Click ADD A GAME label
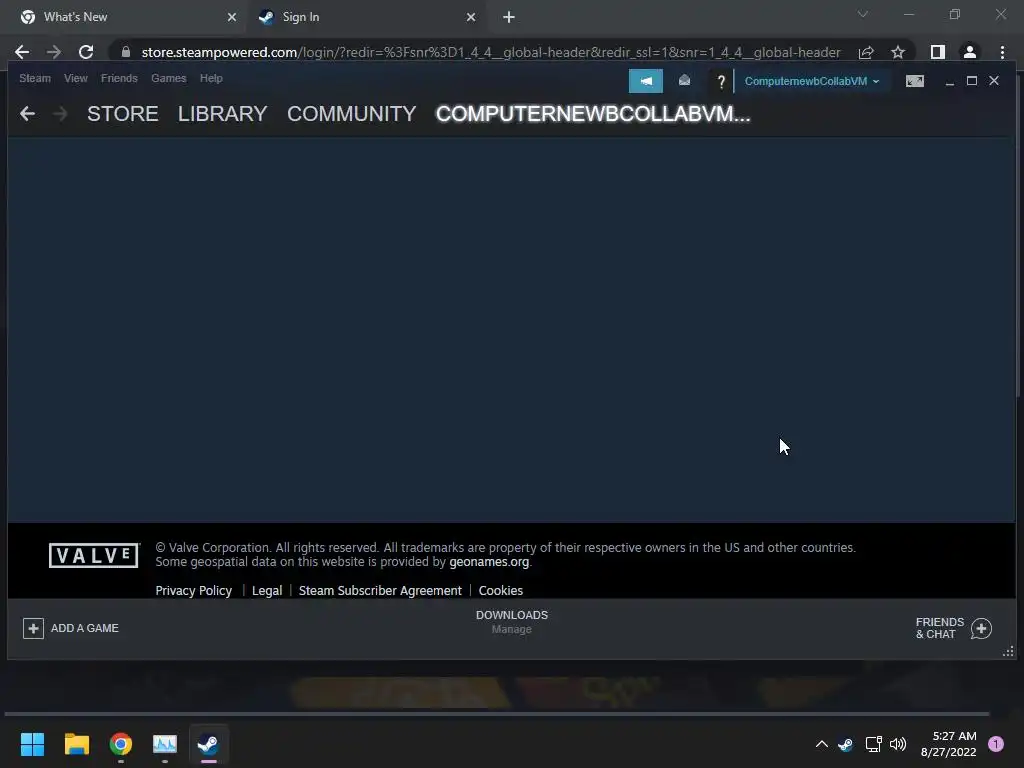This screenshot has width=1024, height=768. (x=85, y=628)
